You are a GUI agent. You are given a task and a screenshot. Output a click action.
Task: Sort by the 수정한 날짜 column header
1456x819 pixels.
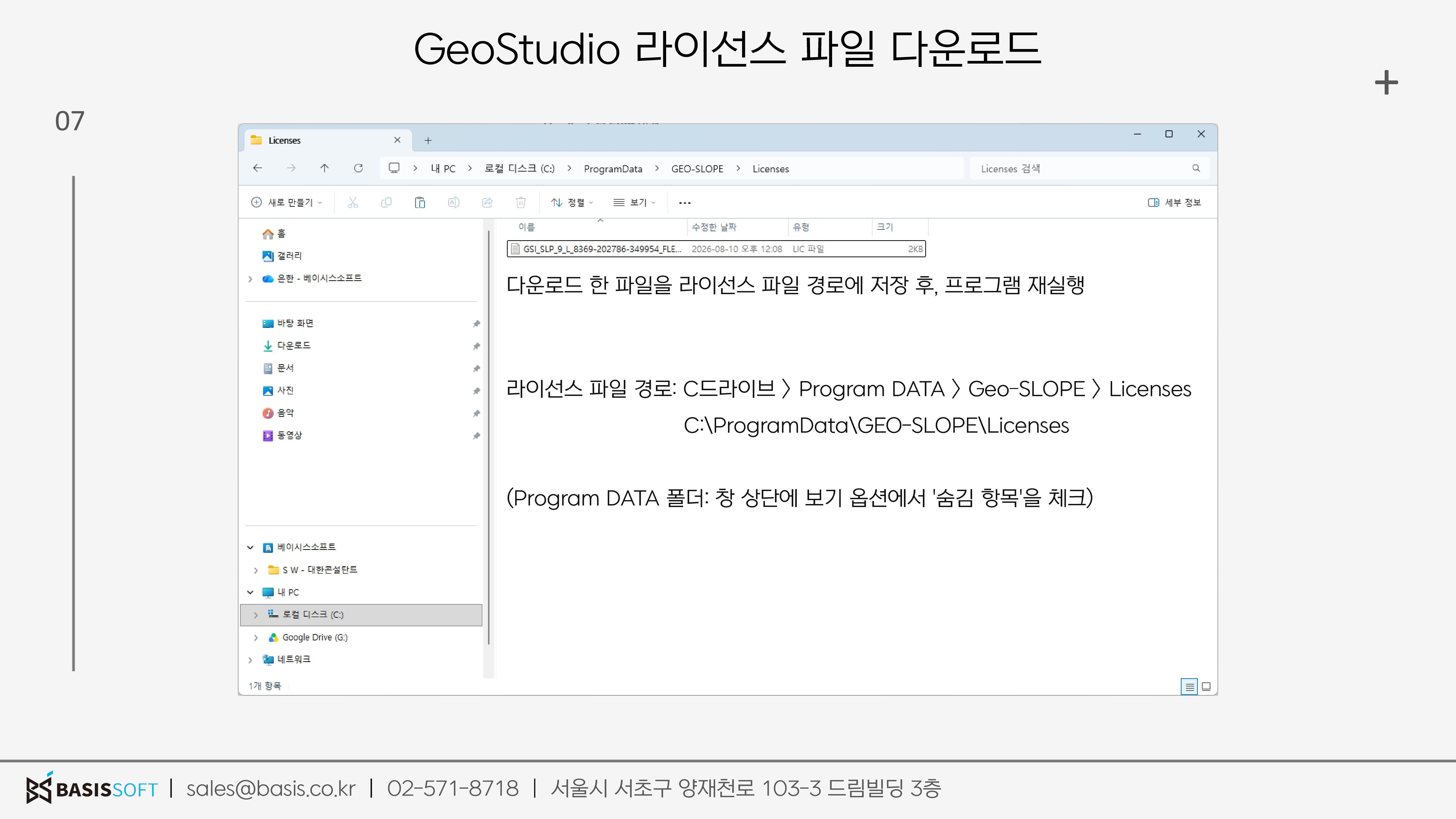738,227
